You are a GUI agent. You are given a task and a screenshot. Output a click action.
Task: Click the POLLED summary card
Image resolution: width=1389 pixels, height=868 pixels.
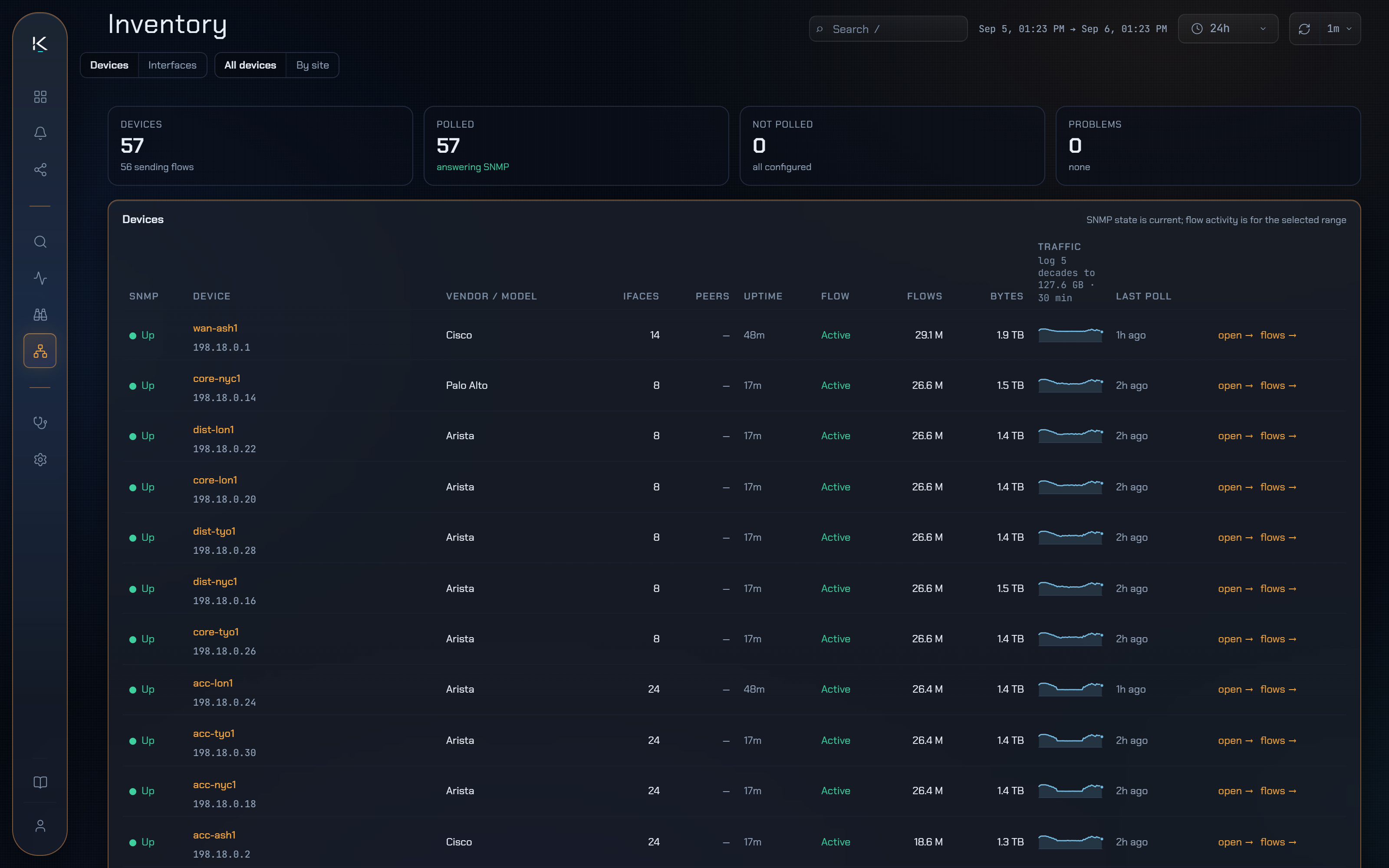(x=576, y=146)
